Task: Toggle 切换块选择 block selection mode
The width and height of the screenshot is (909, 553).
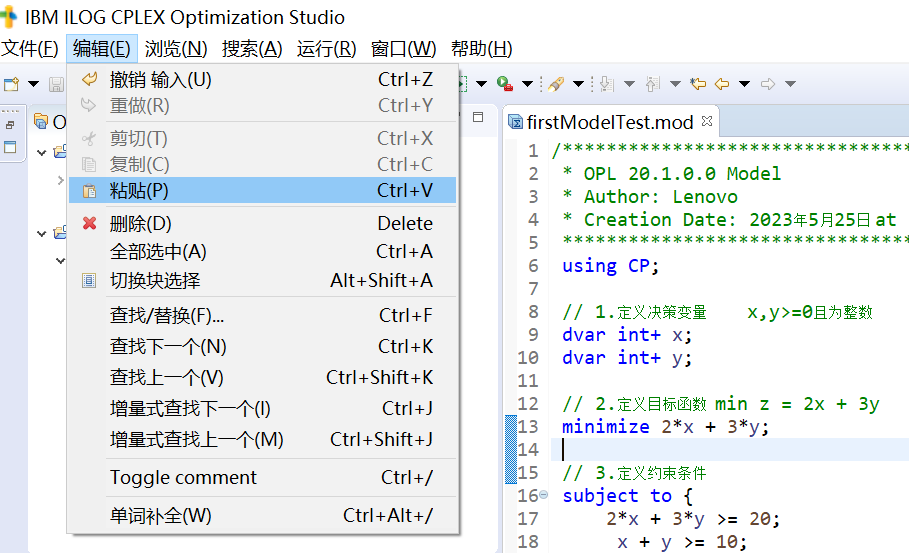Action: point(263,281)
